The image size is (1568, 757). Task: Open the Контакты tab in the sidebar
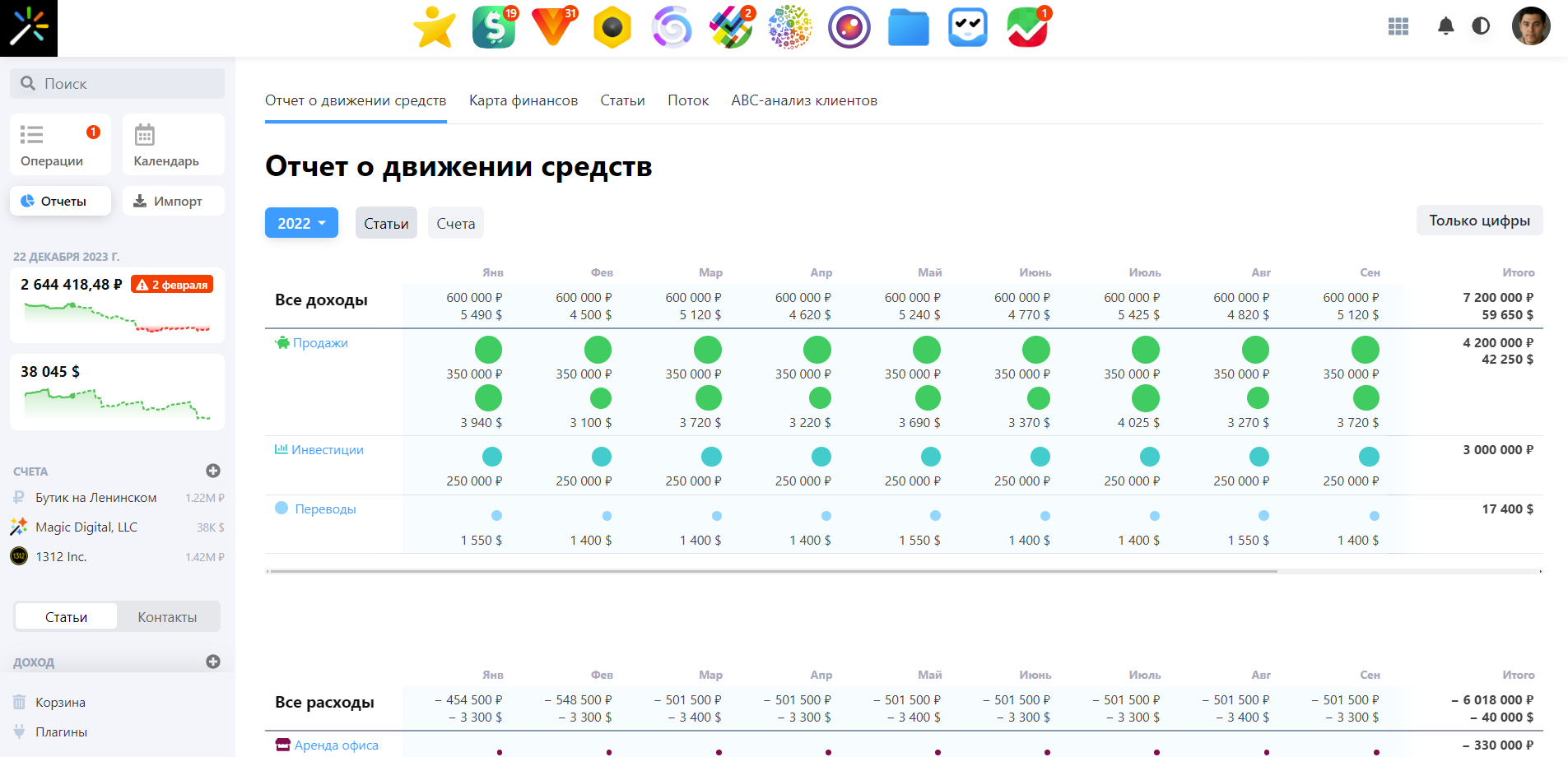coord(167,616)
